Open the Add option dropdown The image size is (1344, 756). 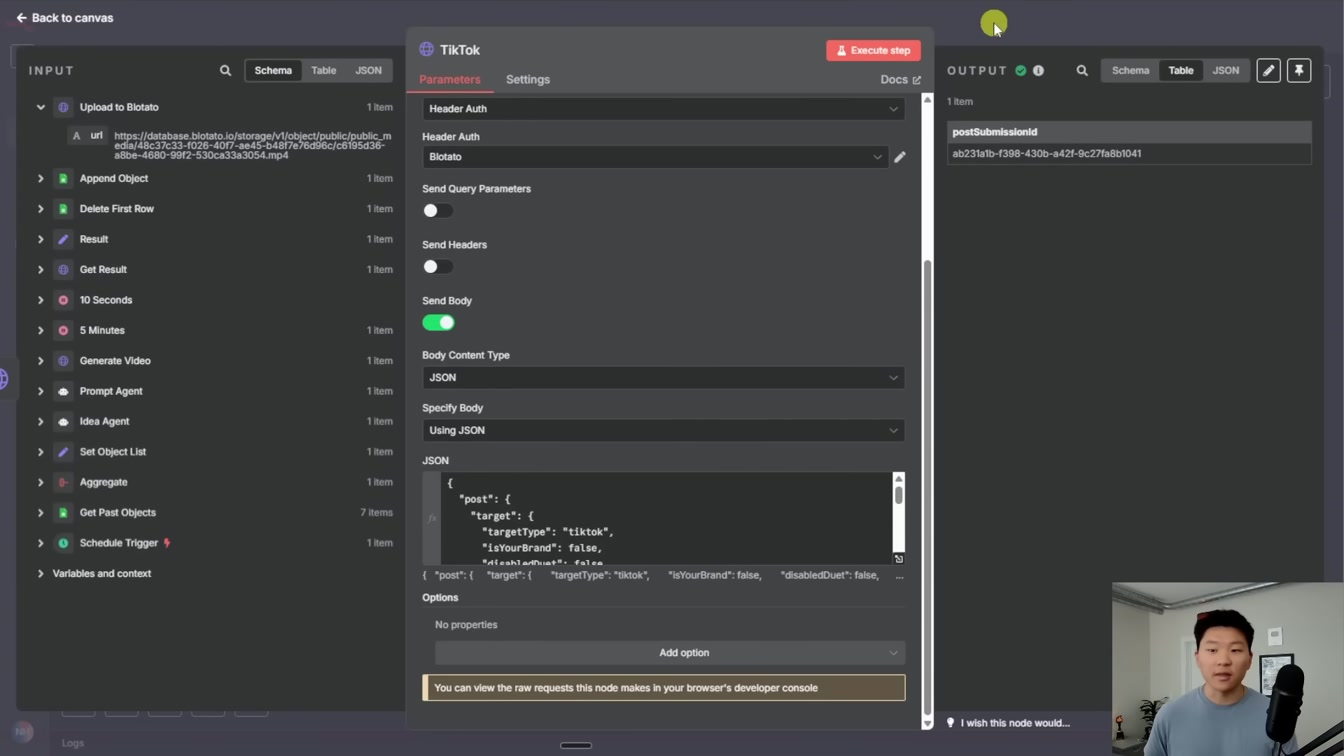click(x=670, y=653)
